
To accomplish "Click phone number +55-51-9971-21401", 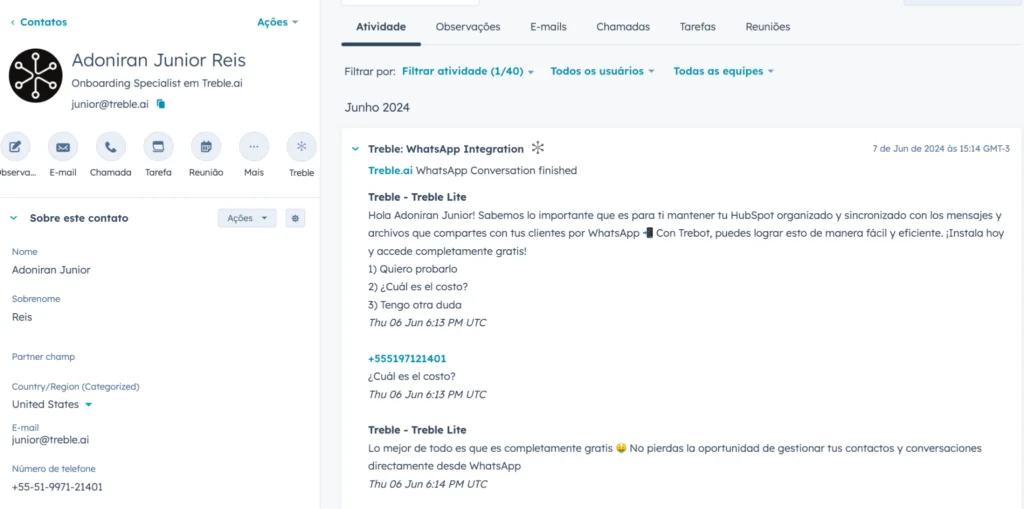I will click(x=57, y=487).
